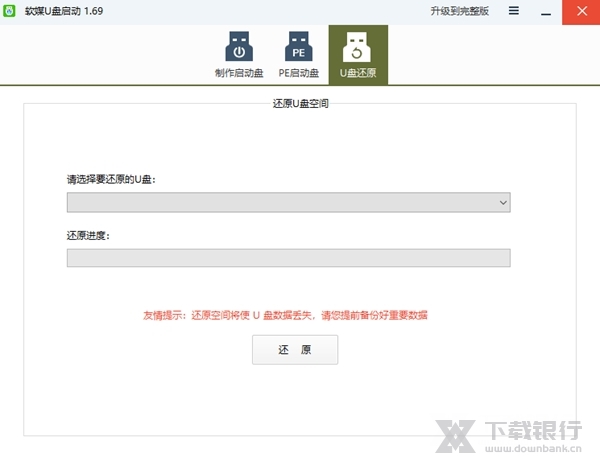Image resolution: width=600 pixels, height=462 pixels.
Task: Click the 还原进度 progress bar
Action: [289, 258]
